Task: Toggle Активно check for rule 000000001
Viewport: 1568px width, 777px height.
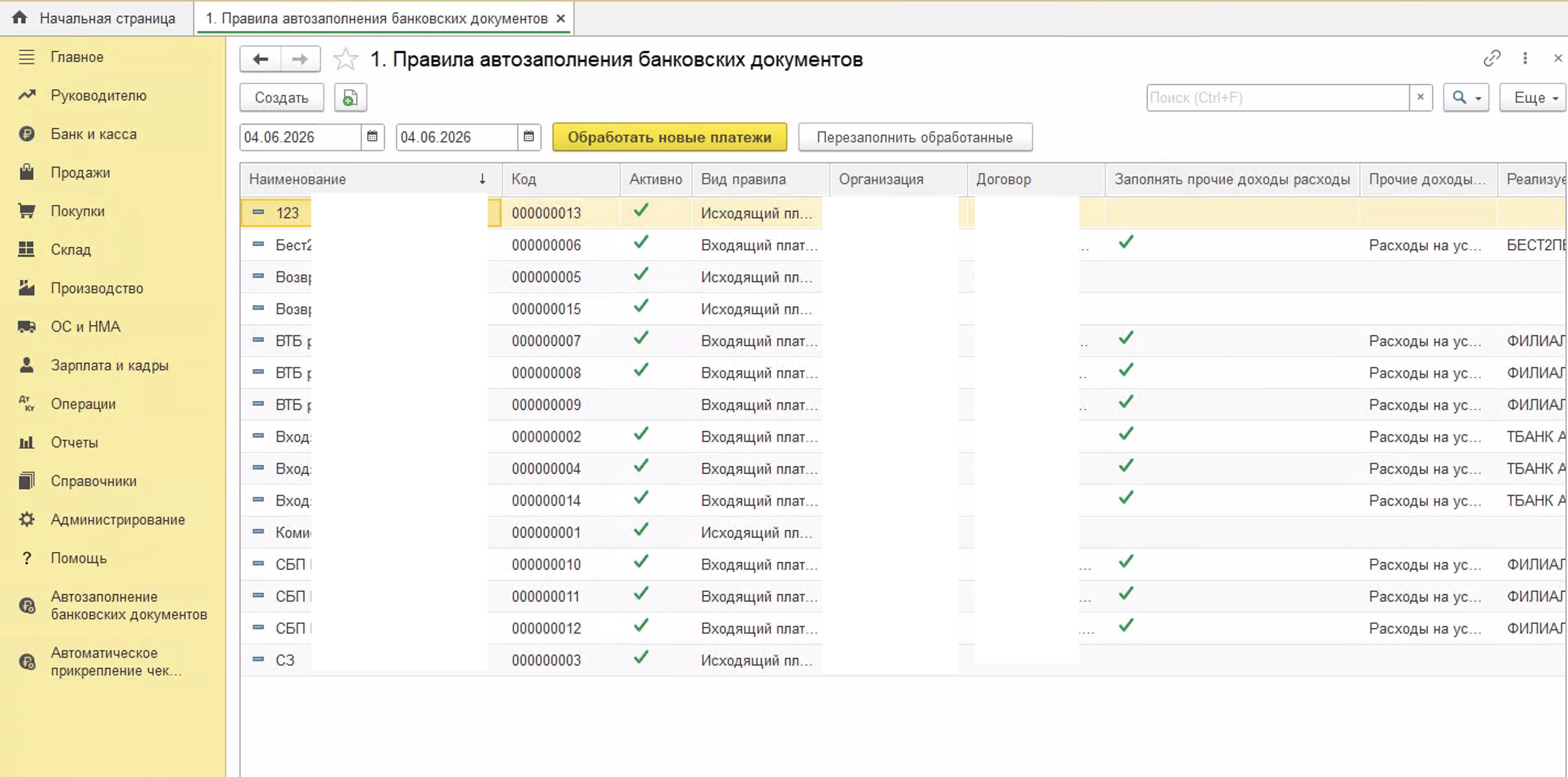Action: coord(640,531)
